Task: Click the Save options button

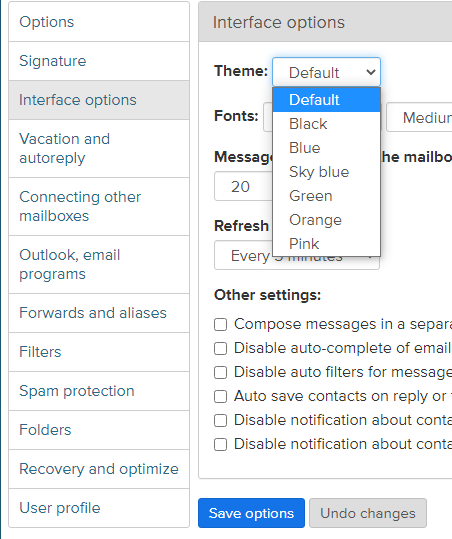Action: pyautogui.click(x=251, y=513)
